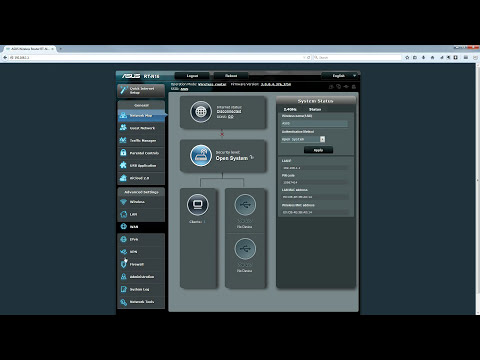The width and height of the screenshot is (480, 360).
Task: Click the Internet status globe icon
Action: pyautogui.click(x=201, y=112)
